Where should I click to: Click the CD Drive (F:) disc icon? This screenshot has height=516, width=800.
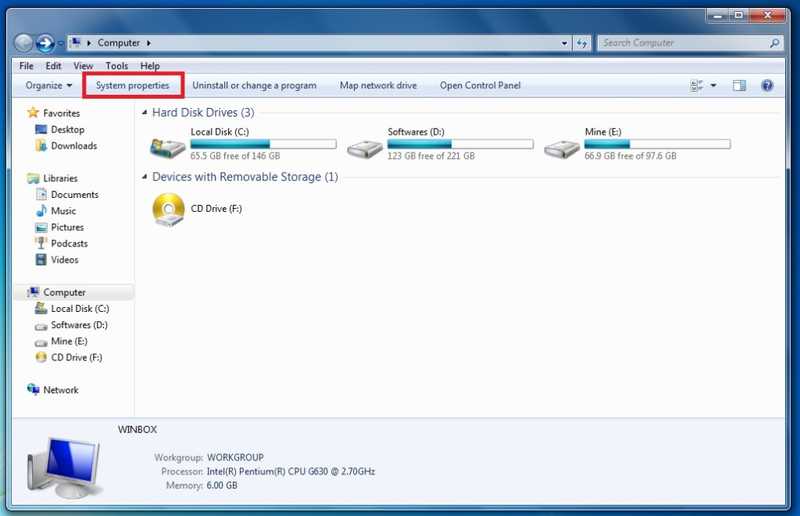point(167,209)
